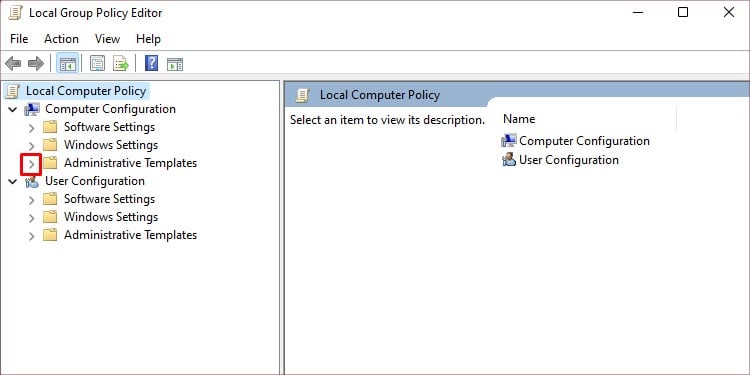Toggle the Show/Hide Console Tree icon
This screenshot has height=375, width=750.
(67, 64)
